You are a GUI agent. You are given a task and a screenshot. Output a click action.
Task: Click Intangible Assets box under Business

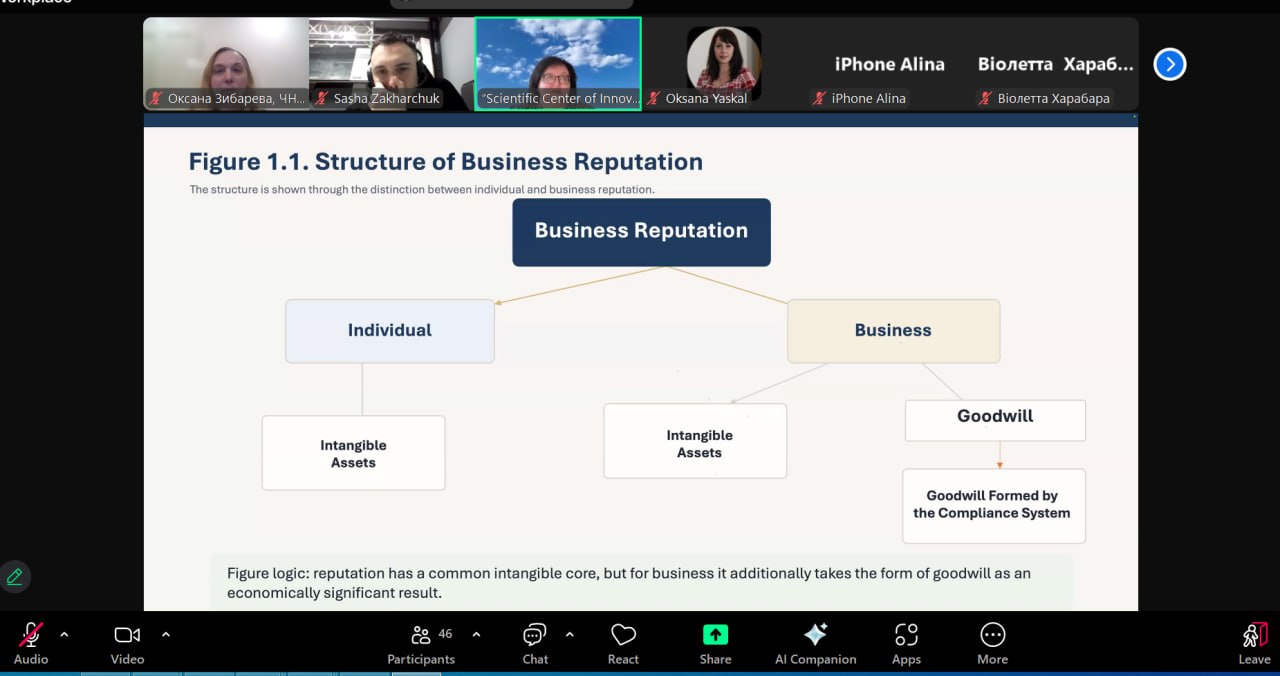pyautogui.click(x=695, y=441)
